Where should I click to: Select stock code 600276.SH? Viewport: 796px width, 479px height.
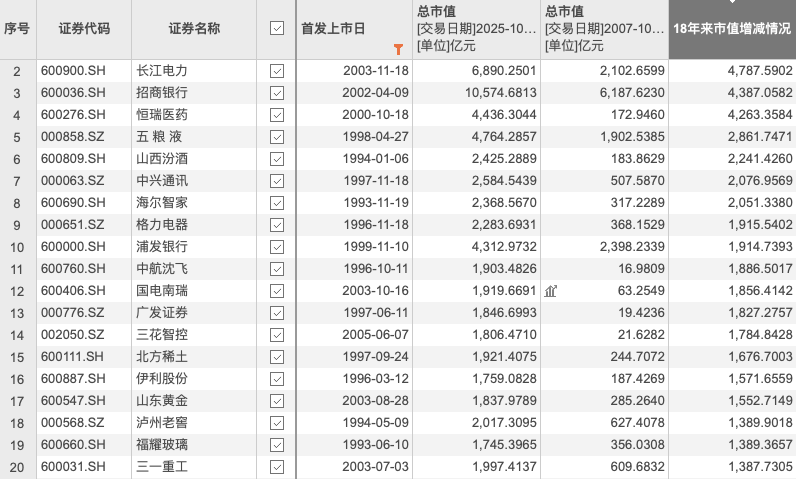point(73,115)
